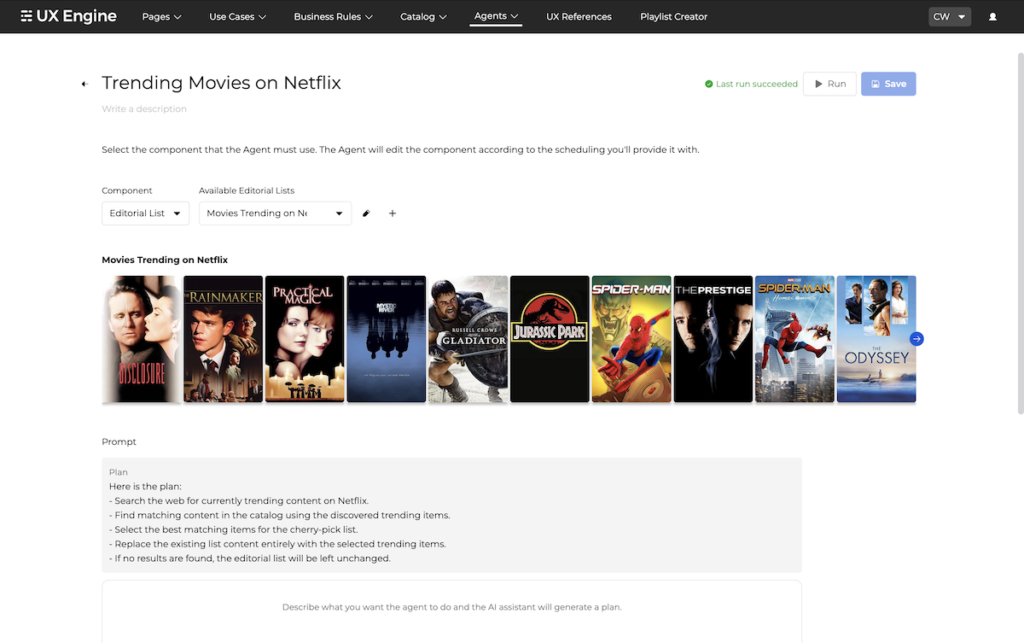
Task: Edit the editorial list with pencil icon
Action: pyautogui.click(x=366, y=213)
